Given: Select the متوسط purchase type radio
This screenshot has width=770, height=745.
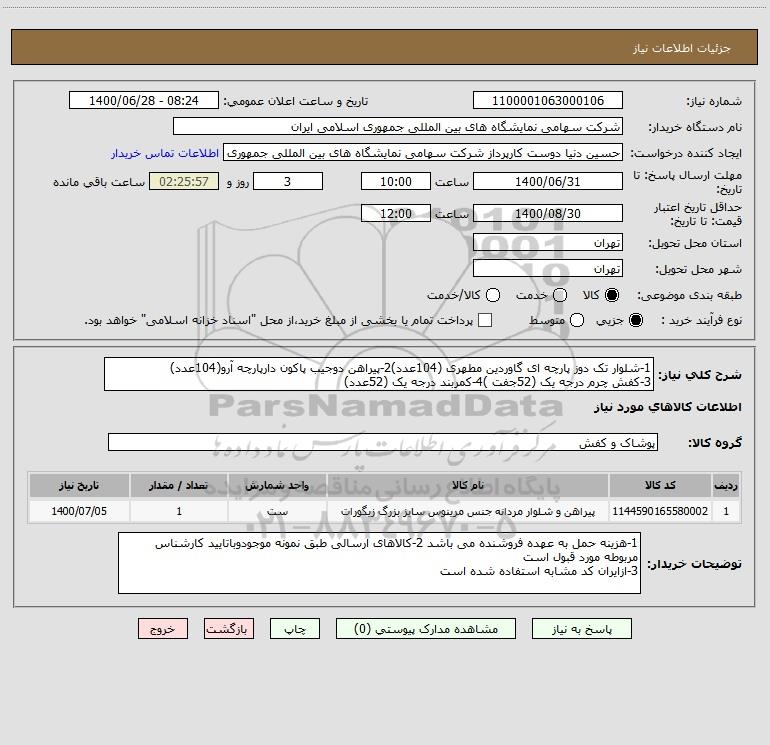Looking at the screenshot, I should click(x=577, y=320).
